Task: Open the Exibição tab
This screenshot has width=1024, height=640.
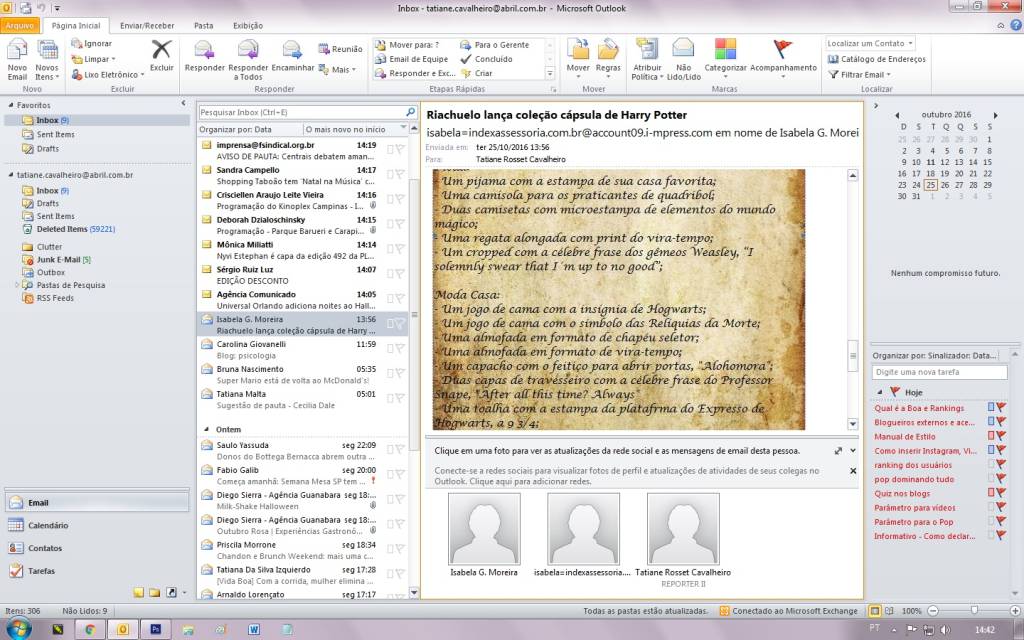Action: [x=248, y=24]
